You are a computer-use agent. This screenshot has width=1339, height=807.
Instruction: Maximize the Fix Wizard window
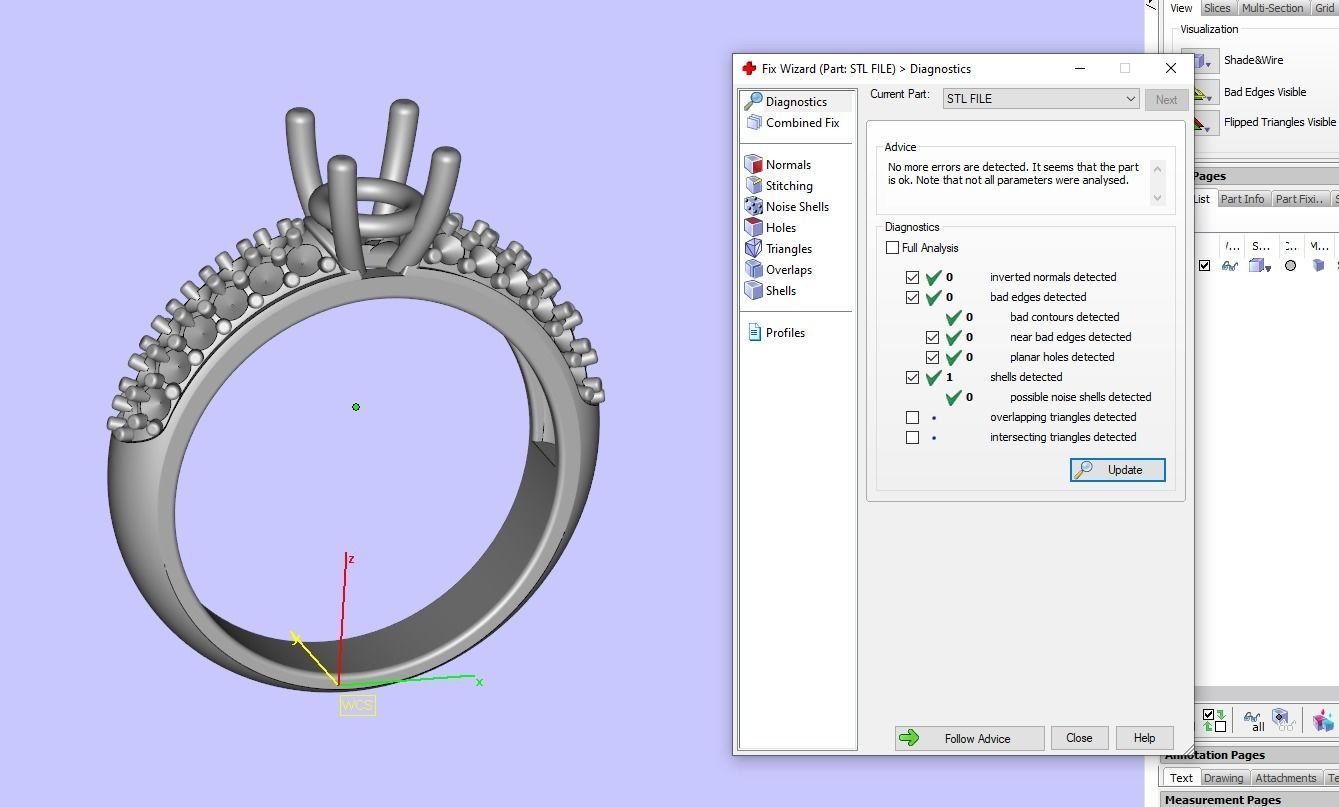pyautogui.click(x=1125, y=69)
